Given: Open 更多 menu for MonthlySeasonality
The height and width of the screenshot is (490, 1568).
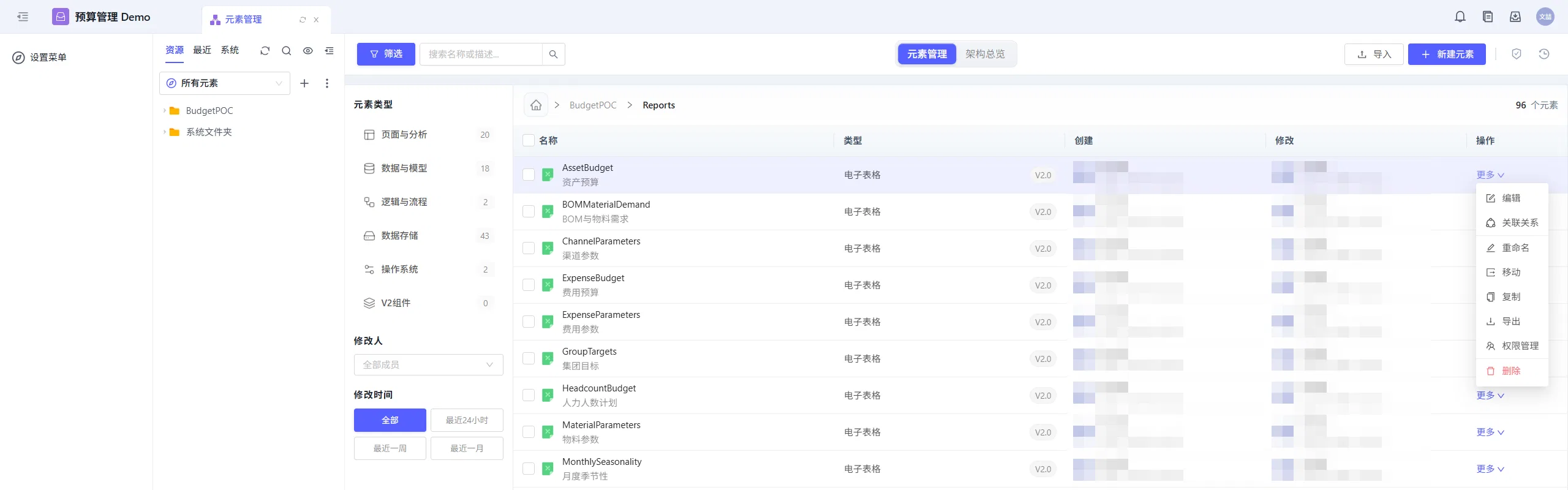Looking at the screenshot, I should pos(1490,469).
